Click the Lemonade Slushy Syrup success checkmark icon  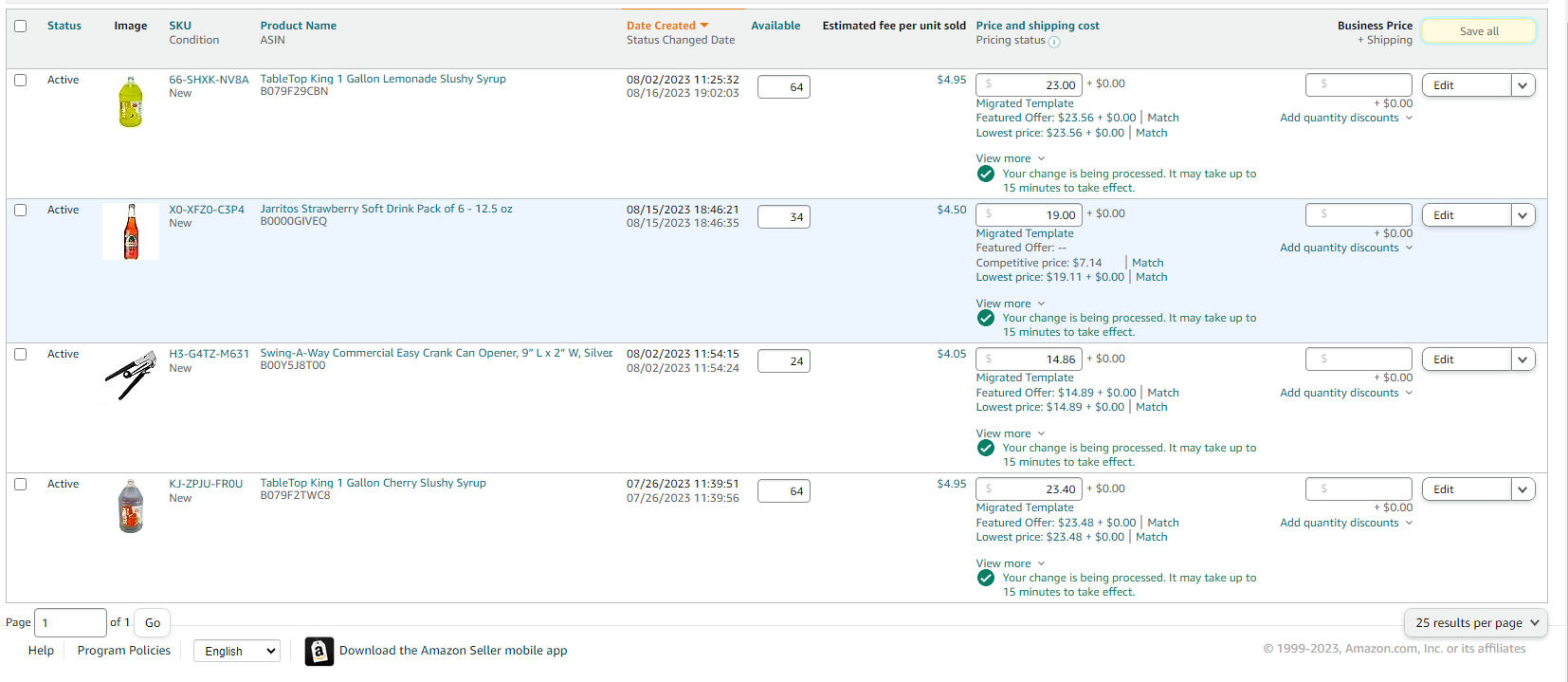[986, 175]
